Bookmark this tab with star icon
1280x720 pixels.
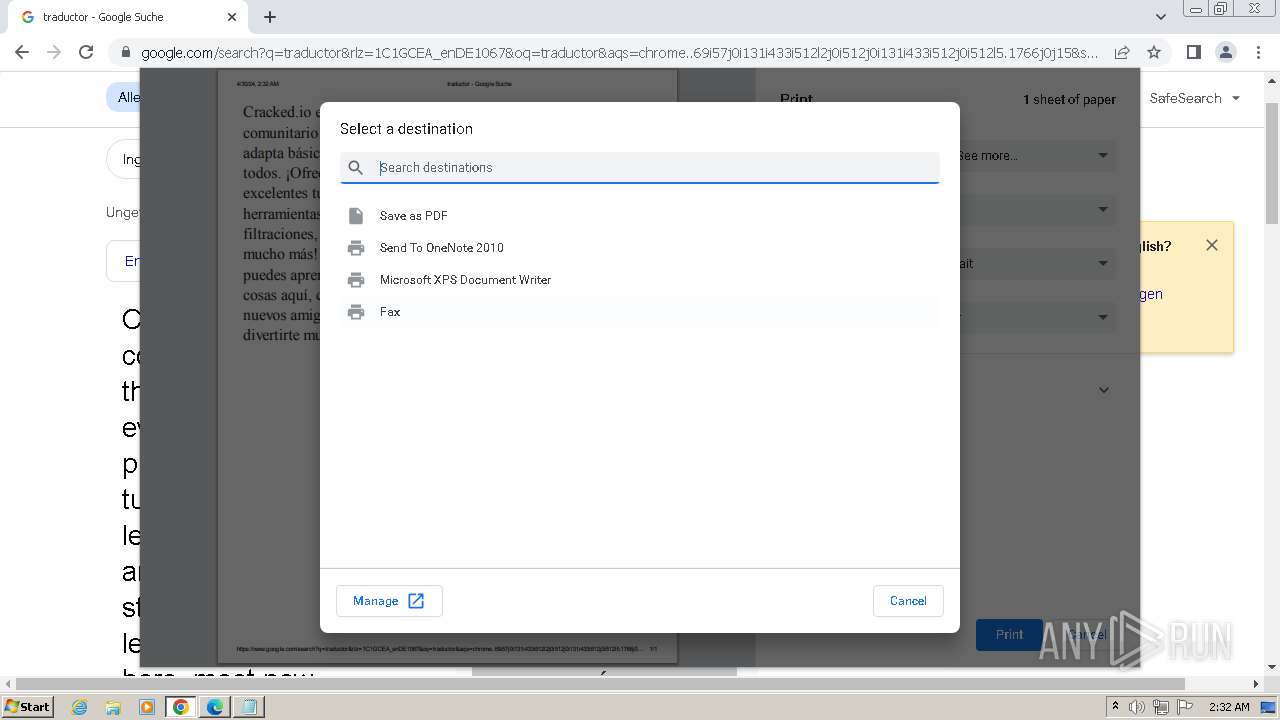point(1154,52)
